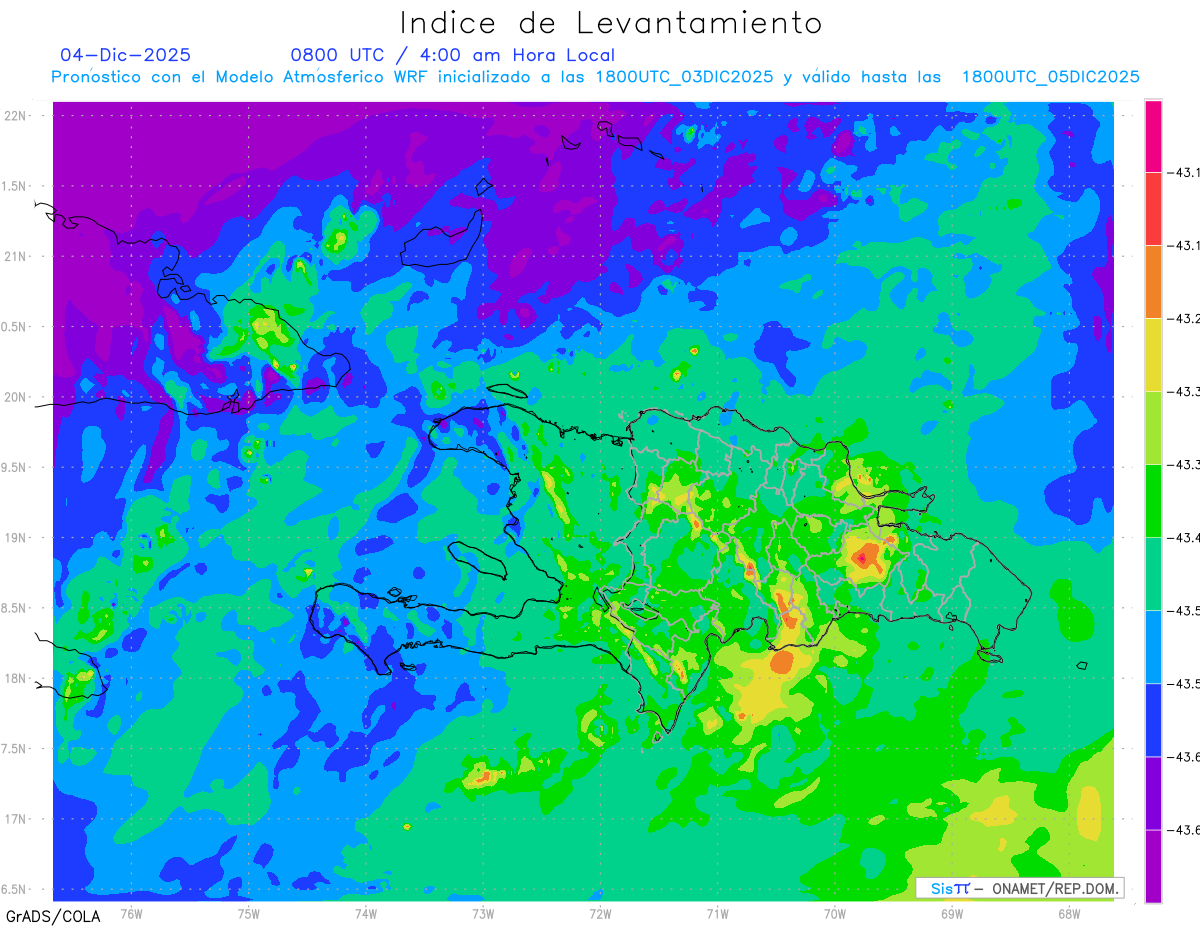Image resolution: width=1200 pixels, height=927 pixels.
Task: Click the '18N' latitude label
Action: tap(16, 678)
